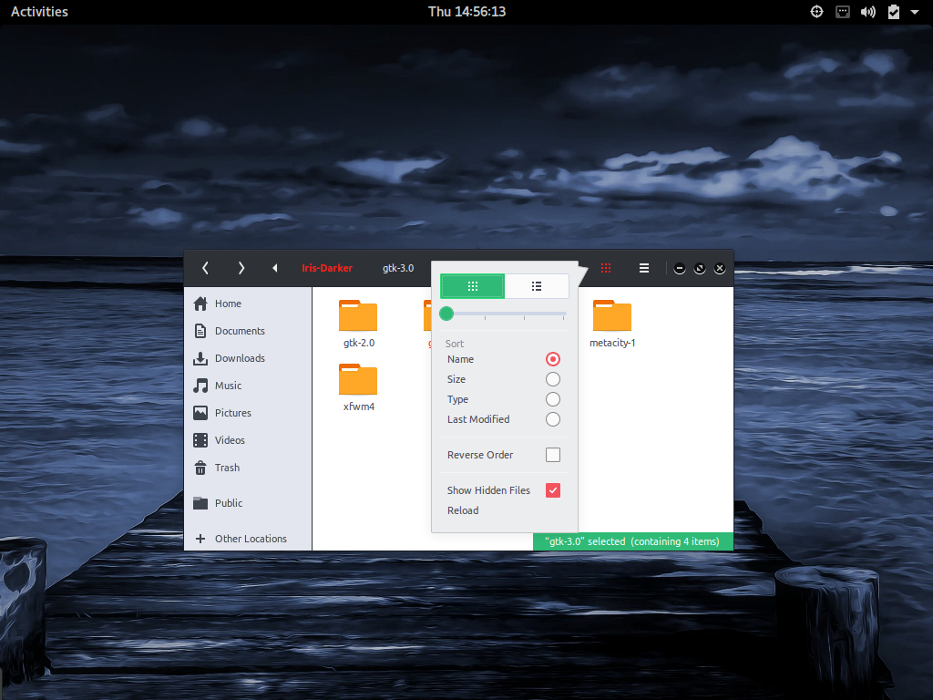Open Home in the sidebar
This screenshot has height=700, width=933.
click(248, 304)
